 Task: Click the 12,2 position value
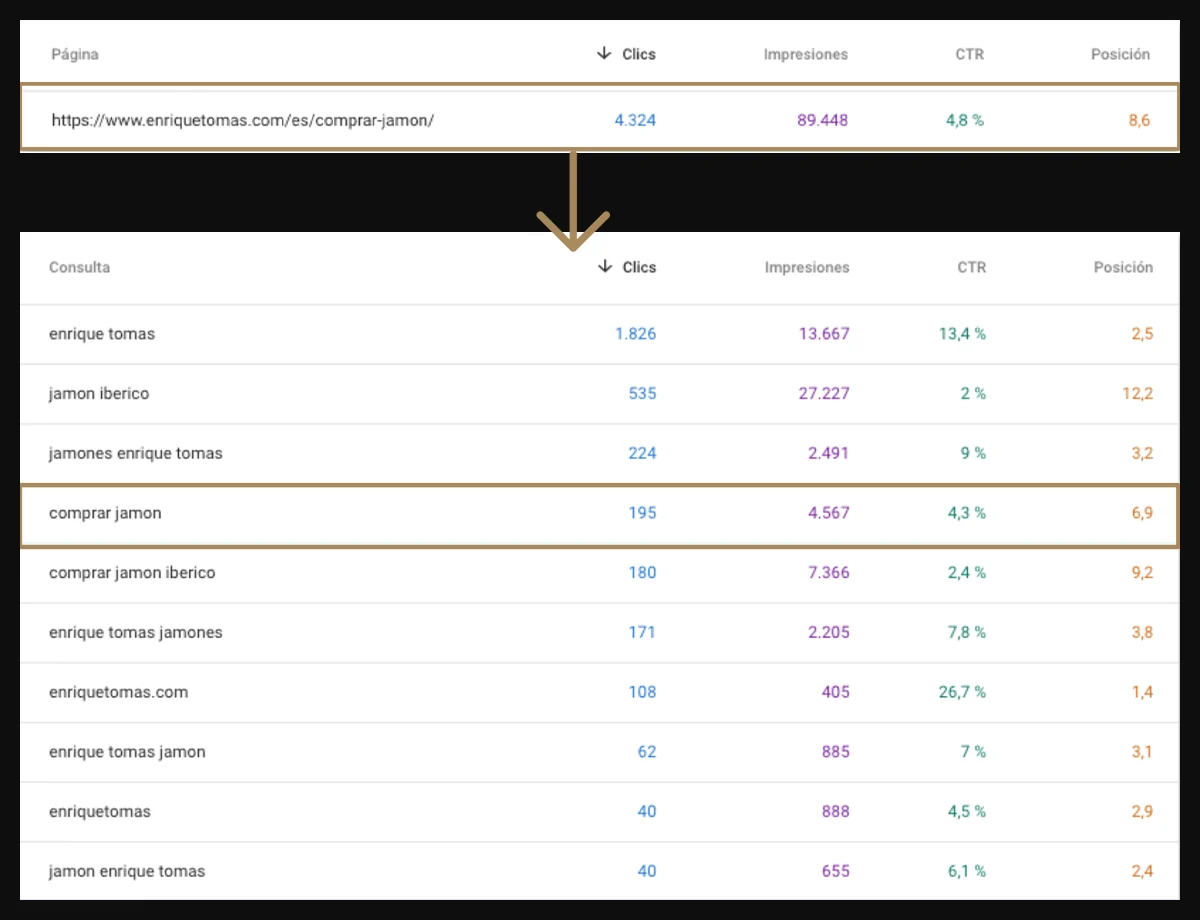[1138, 394]
